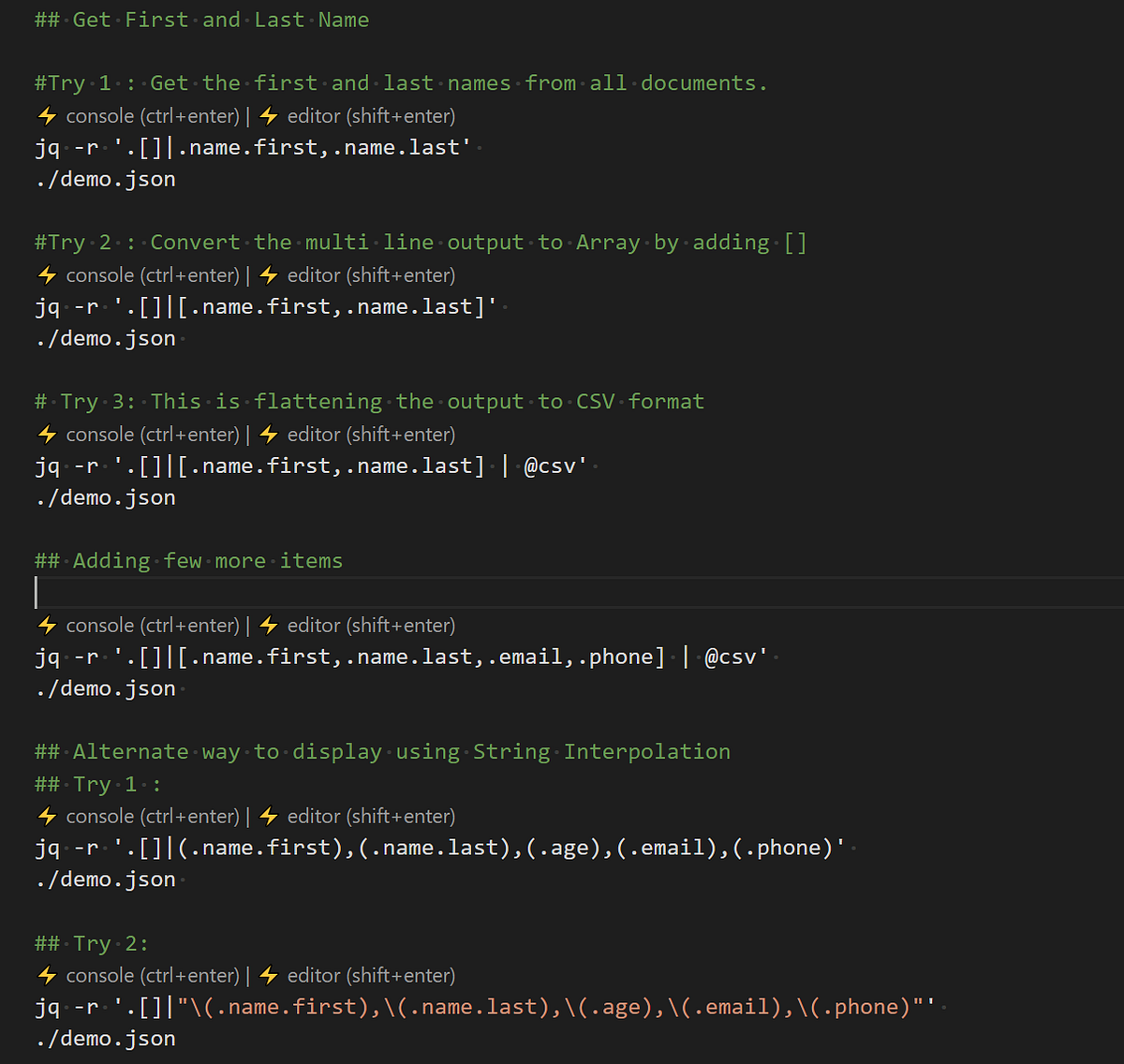Run the last Try 2 interpolation command in console
This screenshot has height=1064, width=1124.
click(139, 976)
